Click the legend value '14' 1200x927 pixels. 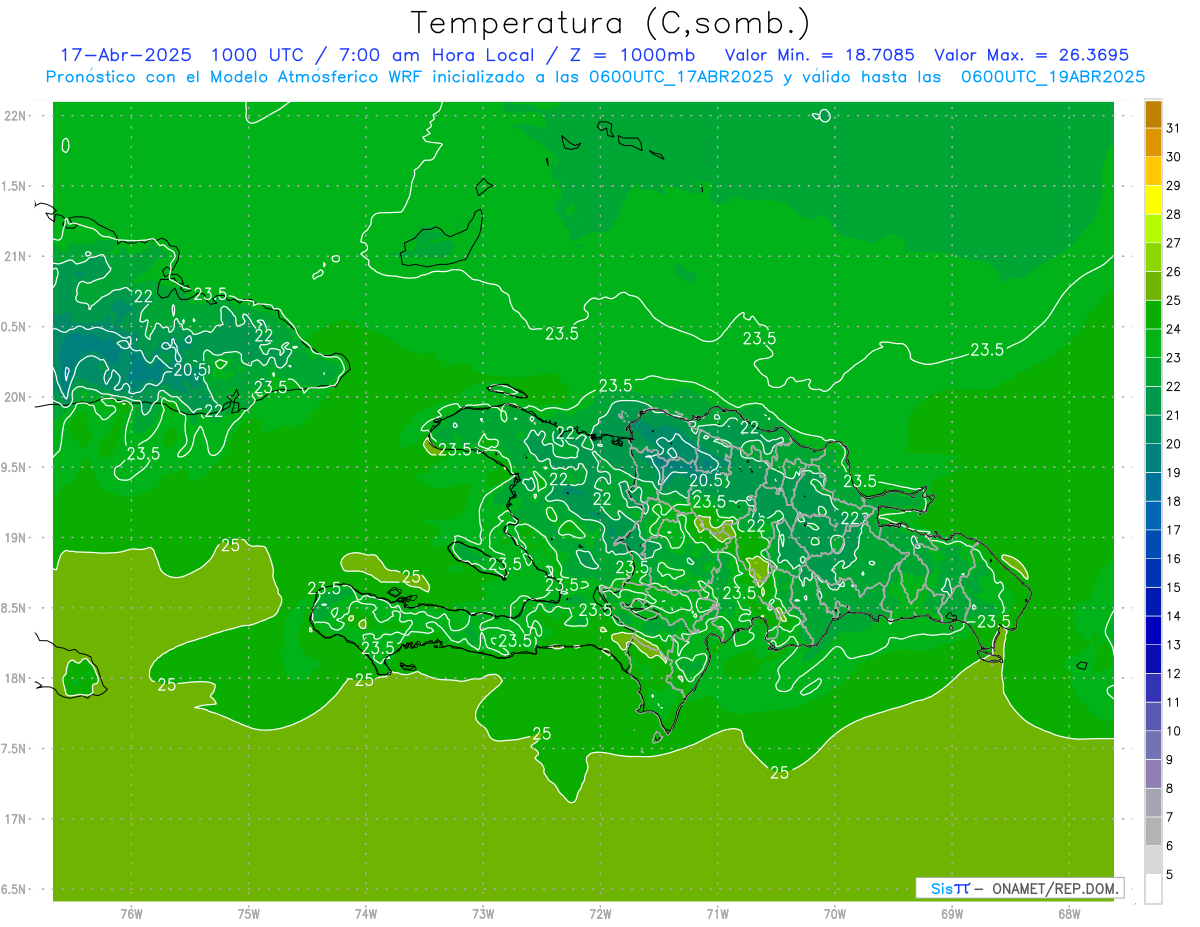click(x=1173, y=616)
